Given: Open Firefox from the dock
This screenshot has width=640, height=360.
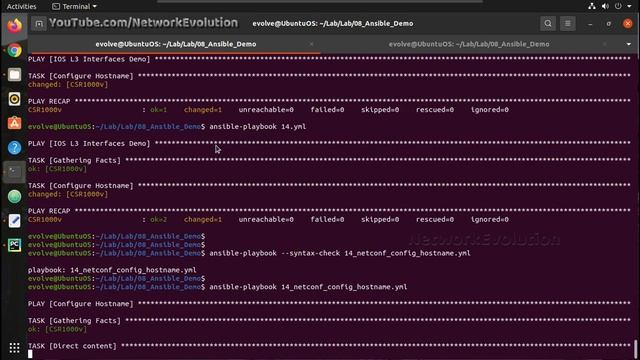Looking at the screenshot, I should (x=14, y=26).
